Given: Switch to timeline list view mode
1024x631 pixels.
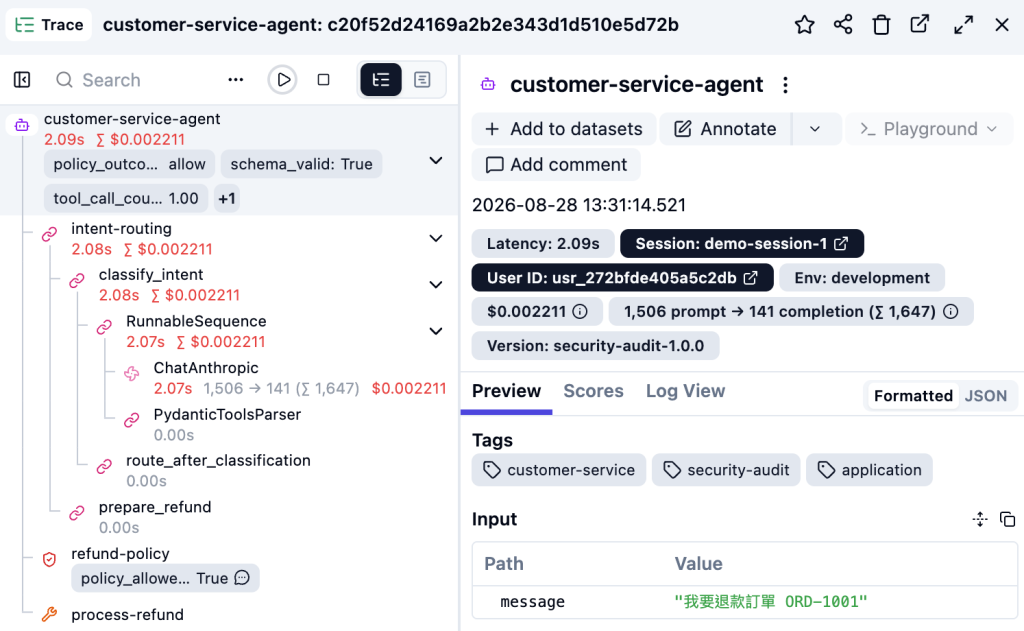Looking at the screenshot, I should pos(423,80).
